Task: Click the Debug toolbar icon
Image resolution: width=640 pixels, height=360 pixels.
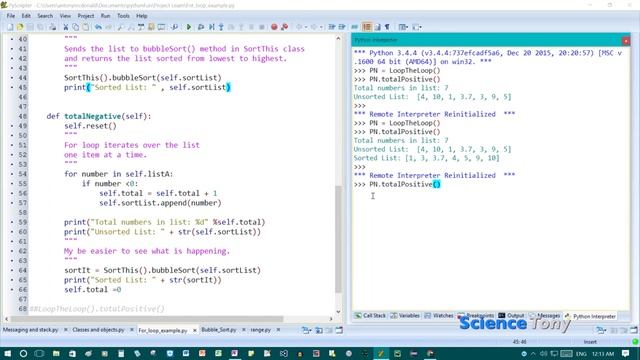Action: pyautogui.click(x=201, y=27)
